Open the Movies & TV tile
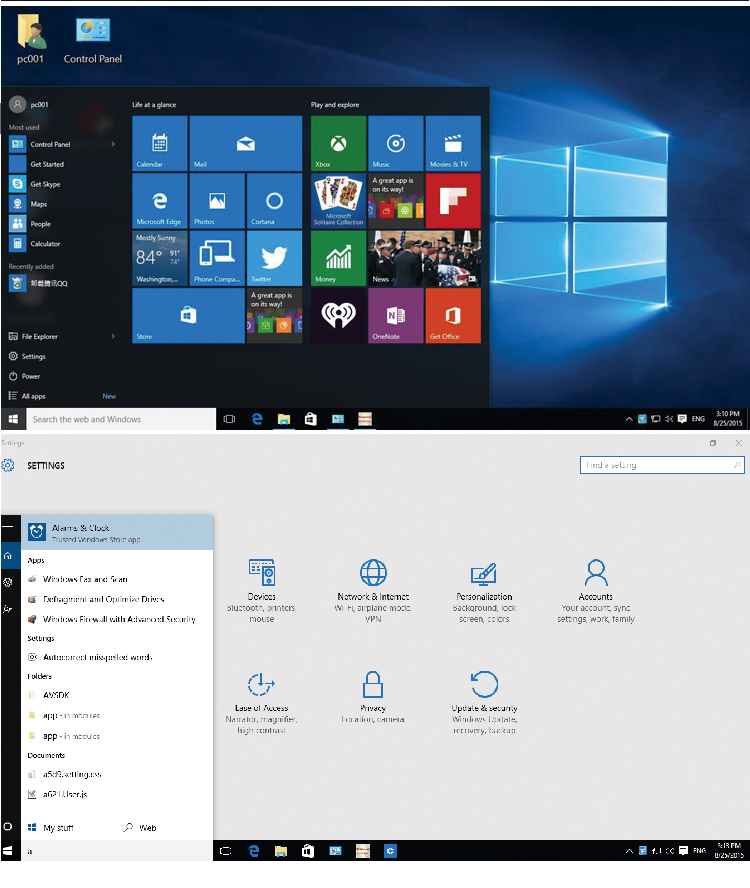This screenshot has height=888, width=750. point(453,143)
